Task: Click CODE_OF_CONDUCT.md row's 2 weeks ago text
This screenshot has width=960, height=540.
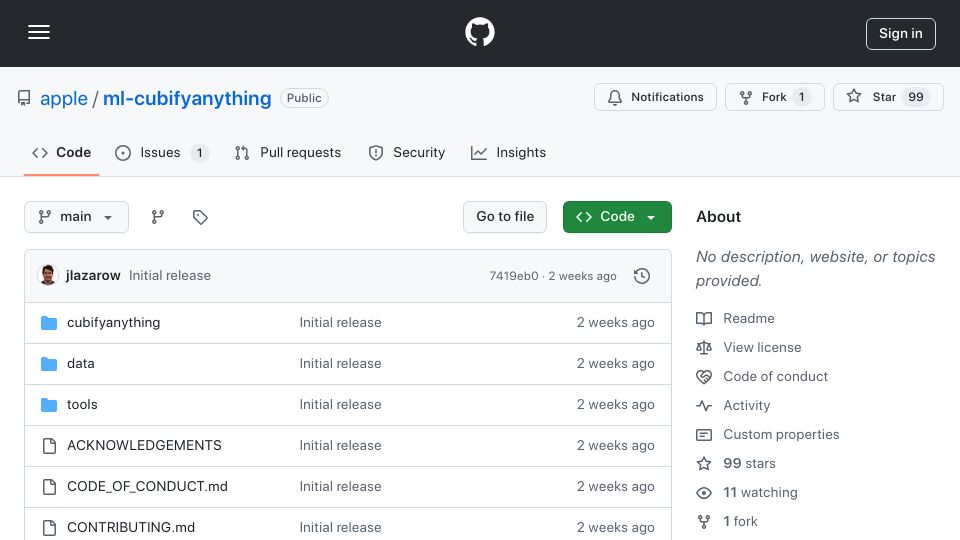Action: pos(615,487)
